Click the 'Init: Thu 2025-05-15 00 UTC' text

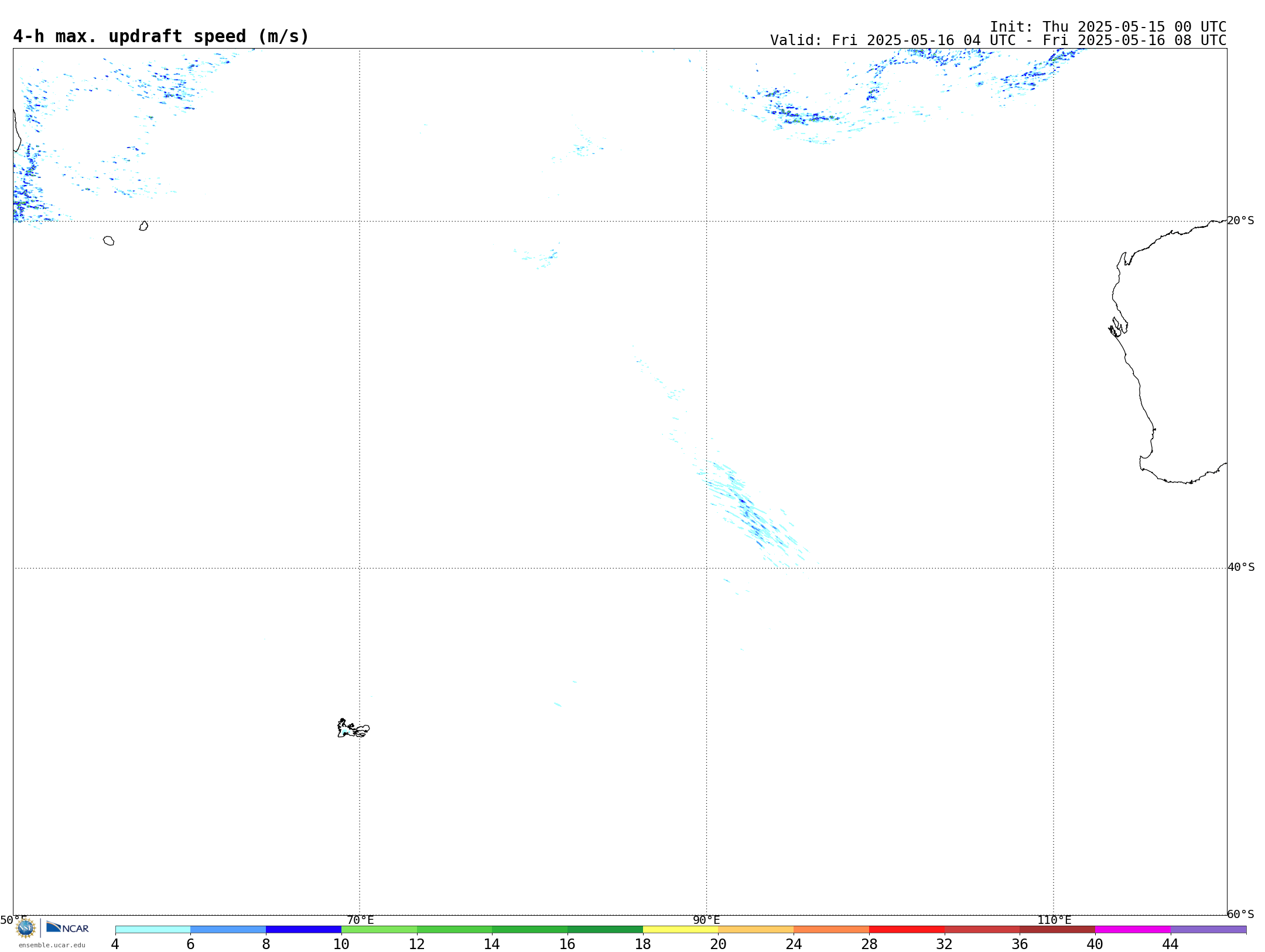(x=1108, y=27)
